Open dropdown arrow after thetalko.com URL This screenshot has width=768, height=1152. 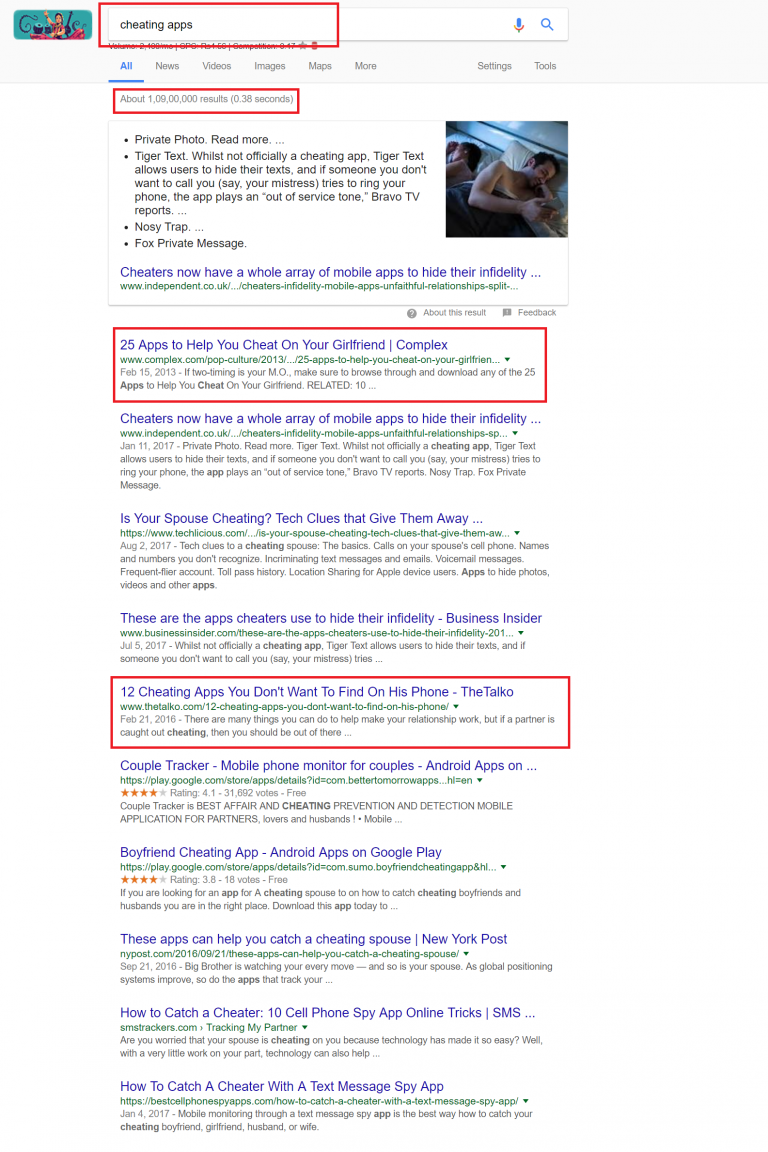click(x=456, y=707)
